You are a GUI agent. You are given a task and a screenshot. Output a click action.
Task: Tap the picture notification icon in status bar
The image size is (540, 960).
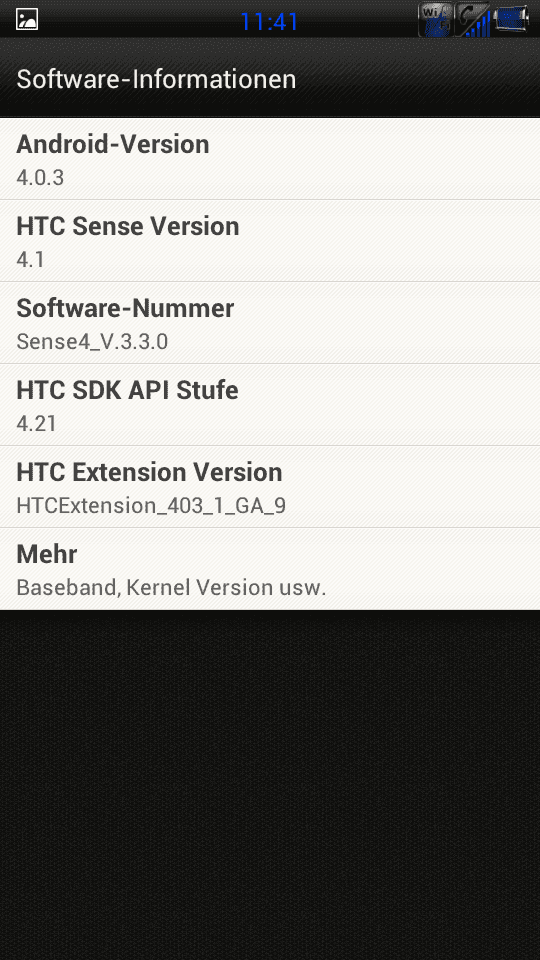(x=27, y=20)
